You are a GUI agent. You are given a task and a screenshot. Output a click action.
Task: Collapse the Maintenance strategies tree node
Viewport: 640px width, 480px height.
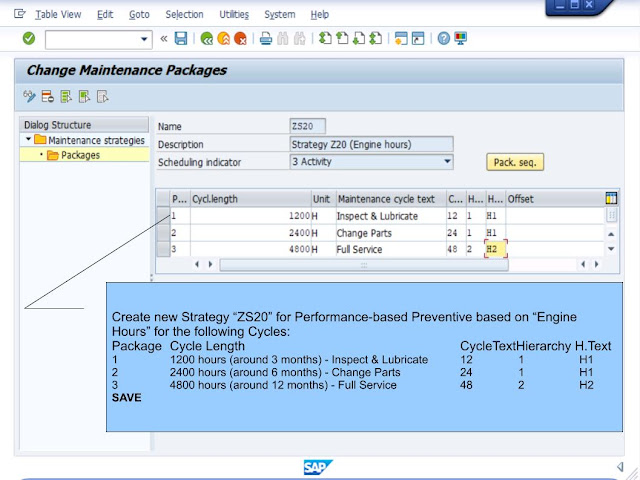(28, 140)
